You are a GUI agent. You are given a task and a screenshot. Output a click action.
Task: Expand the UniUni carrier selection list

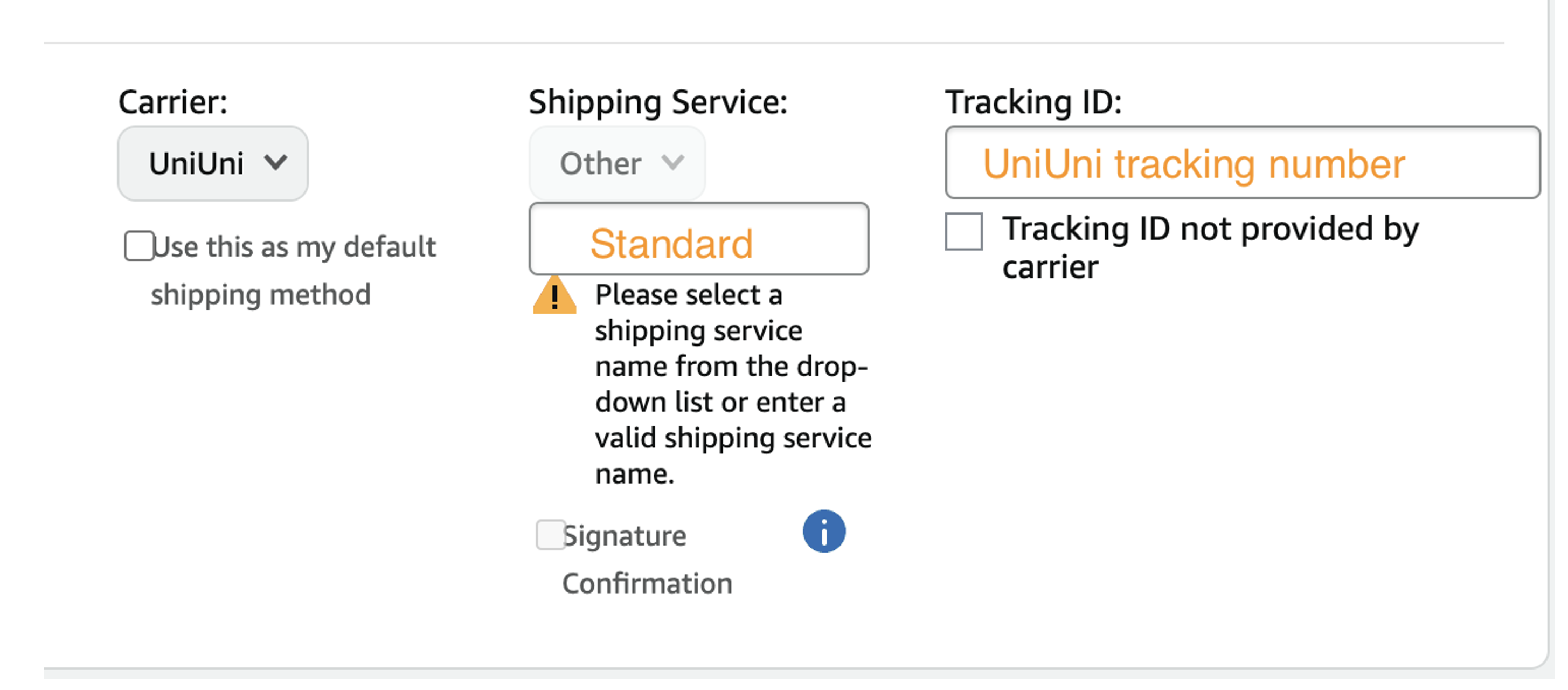point(212,163)
